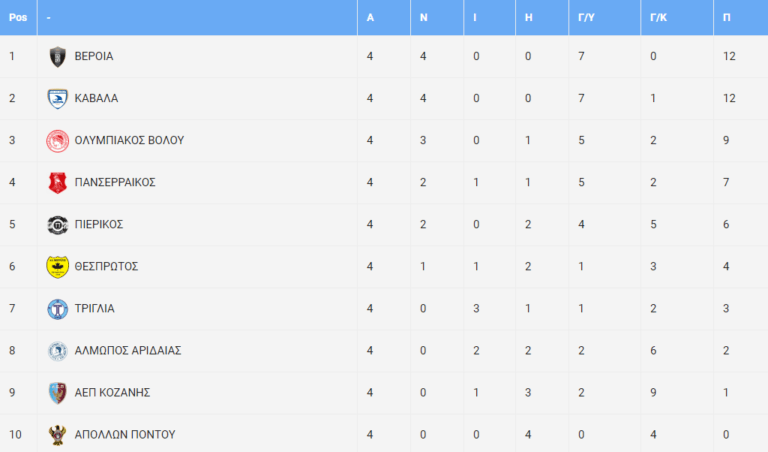Sort table by the Pos column header
Viewport: 768px width, 452px height.
(x=18, y=18)
